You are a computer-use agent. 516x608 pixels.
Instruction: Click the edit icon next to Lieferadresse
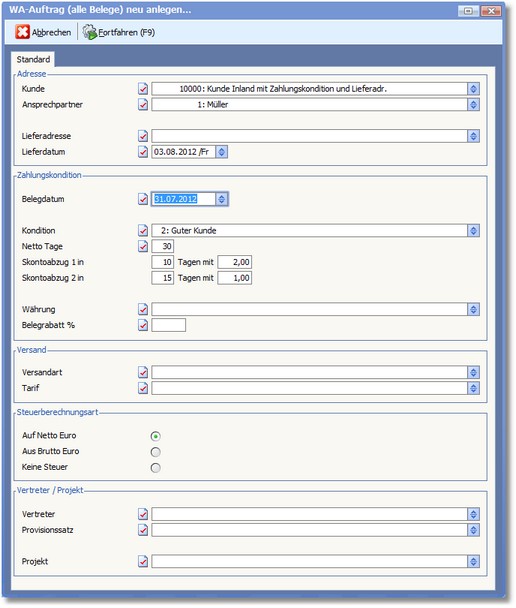pos(143,136)
